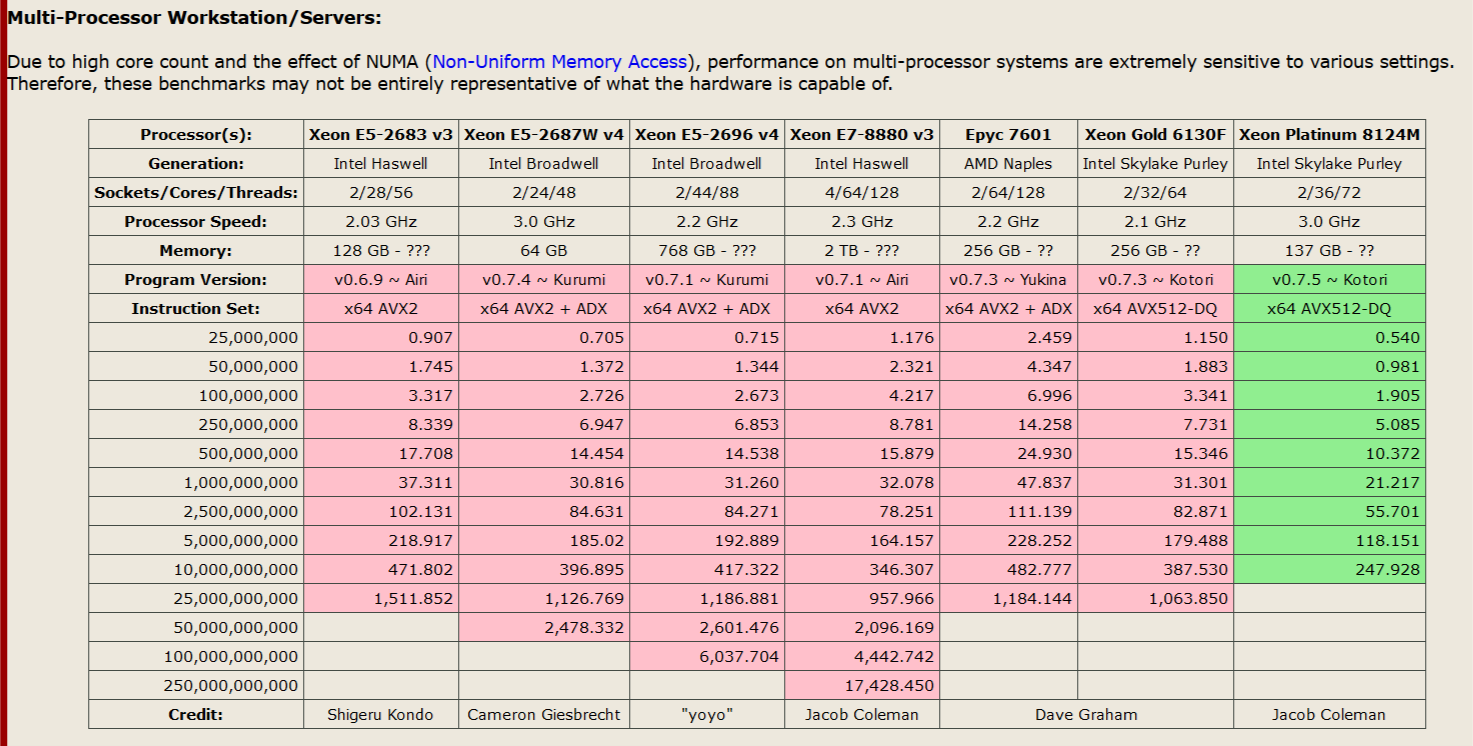Viewport: 1473px width, 746px height.
Task: Click the Xeon E5-2683 v3 column header
Action: 381,135
